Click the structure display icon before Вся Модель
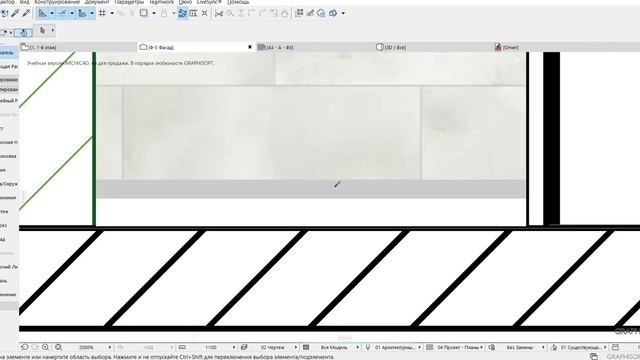This screenshot has width=640, height=360. point(306,347)
